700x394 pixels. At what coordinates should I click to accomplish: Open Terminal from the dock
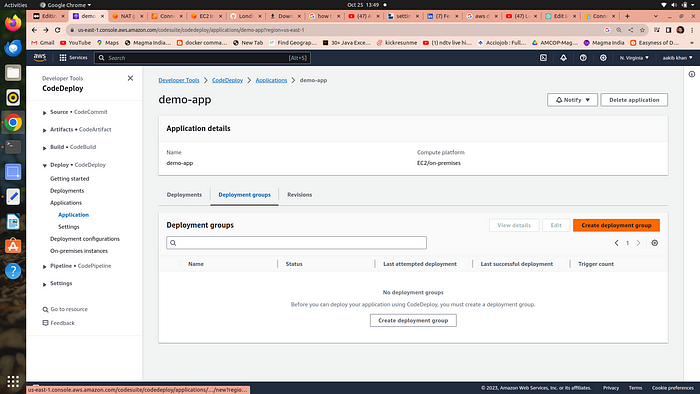tap(13, 146)
